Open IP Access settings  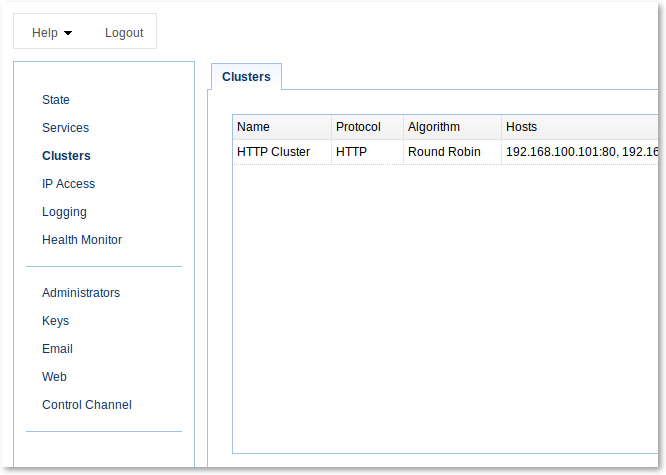(68, 184)
